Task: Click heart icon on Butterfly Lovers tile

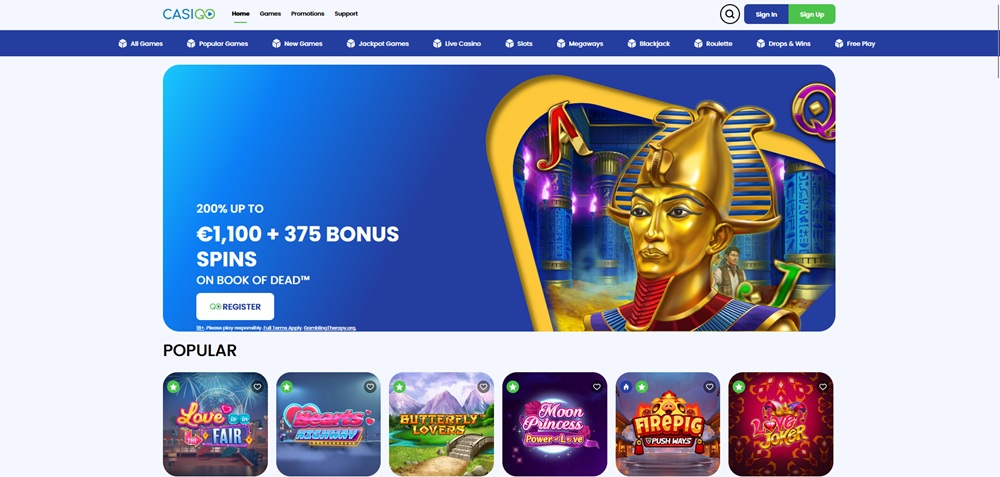Action: pos(483,386)
